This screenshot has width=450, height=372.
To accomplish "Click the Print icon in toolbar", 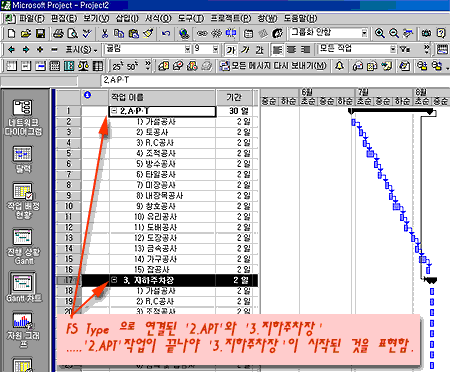I will tap(59, 33).
